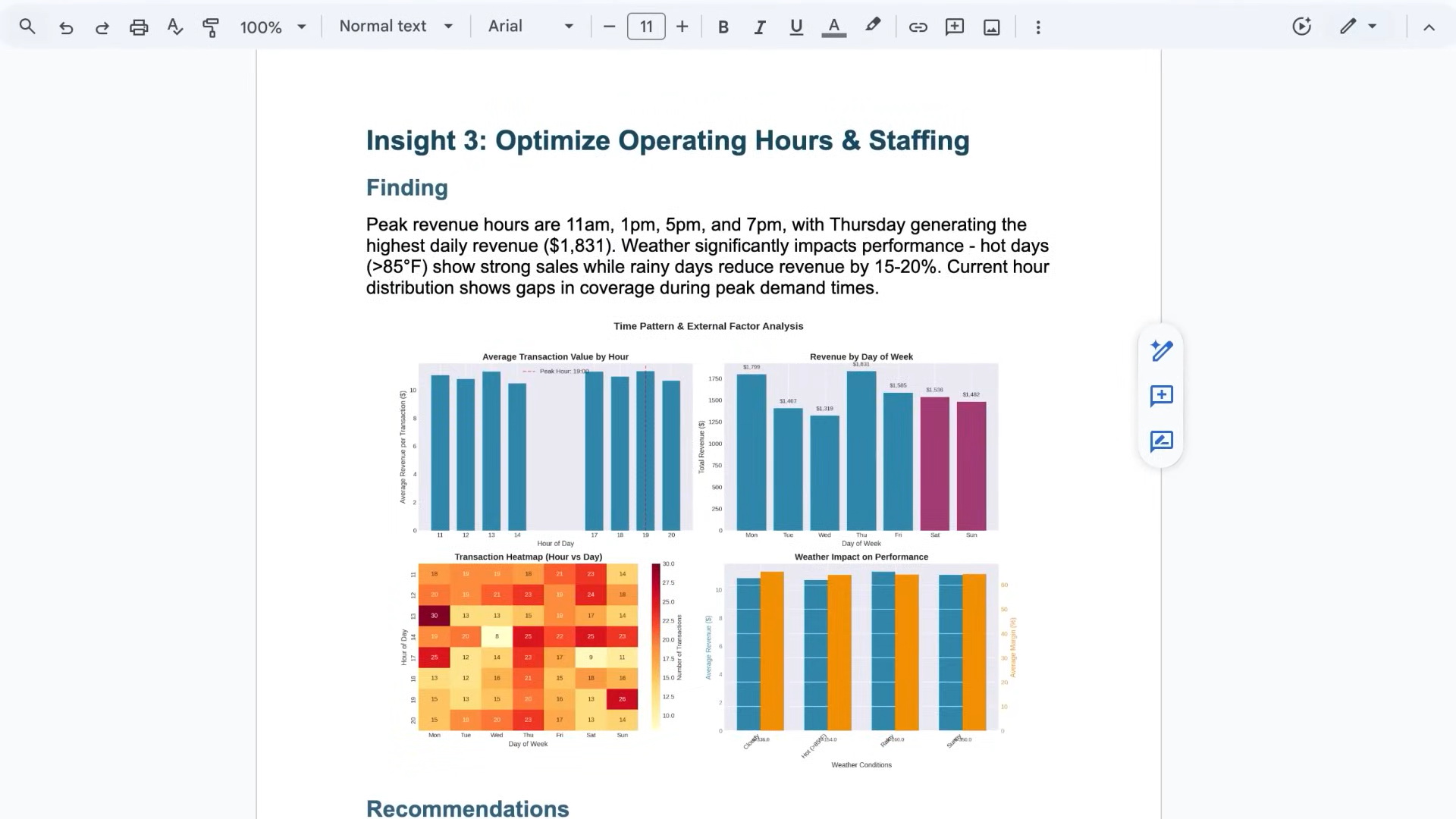
Task: Run spelling and grammar check
Action: 175,27
